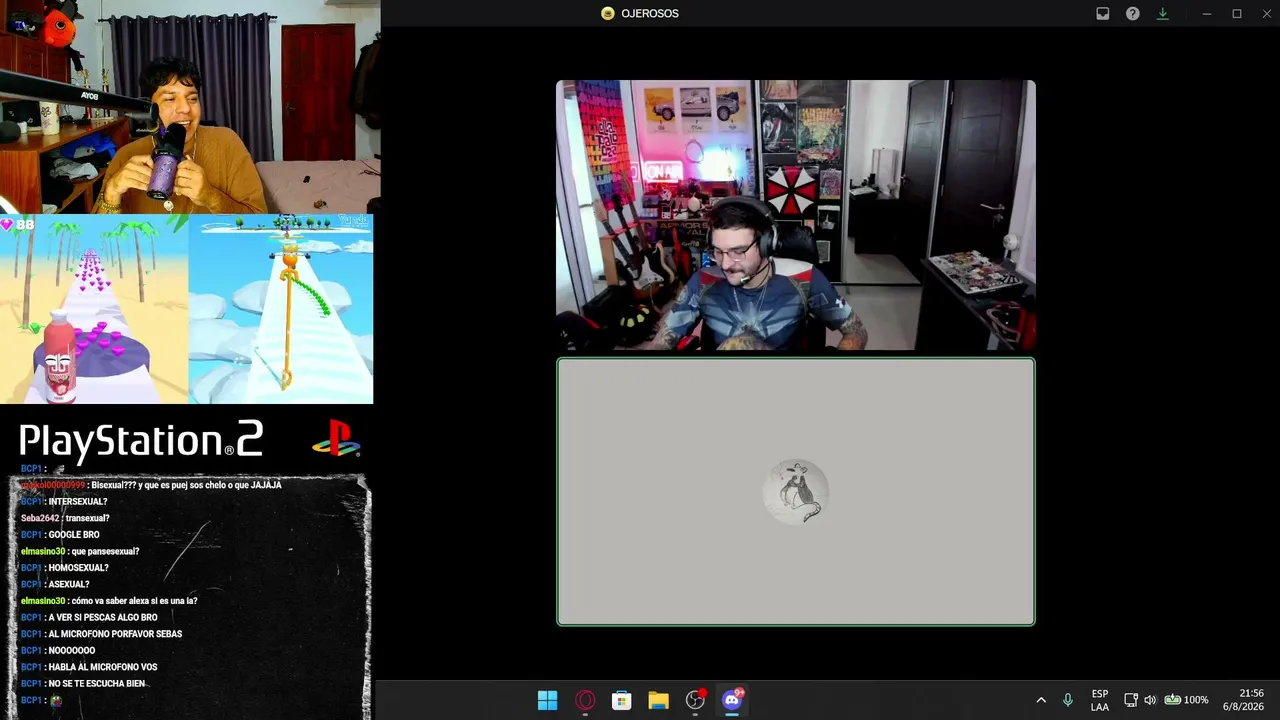
Task: Switch to OBS Studio on taskbar
Action: tap(695, 700)
